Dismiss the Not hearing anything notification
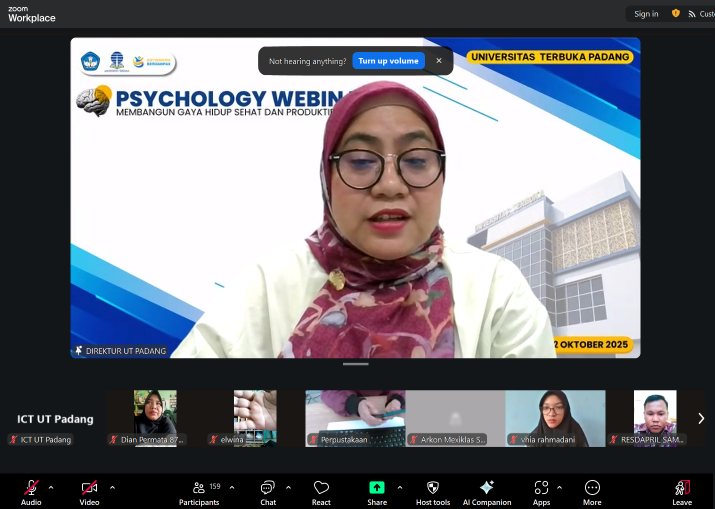This screenshot has height=509, width=715. 438,61
